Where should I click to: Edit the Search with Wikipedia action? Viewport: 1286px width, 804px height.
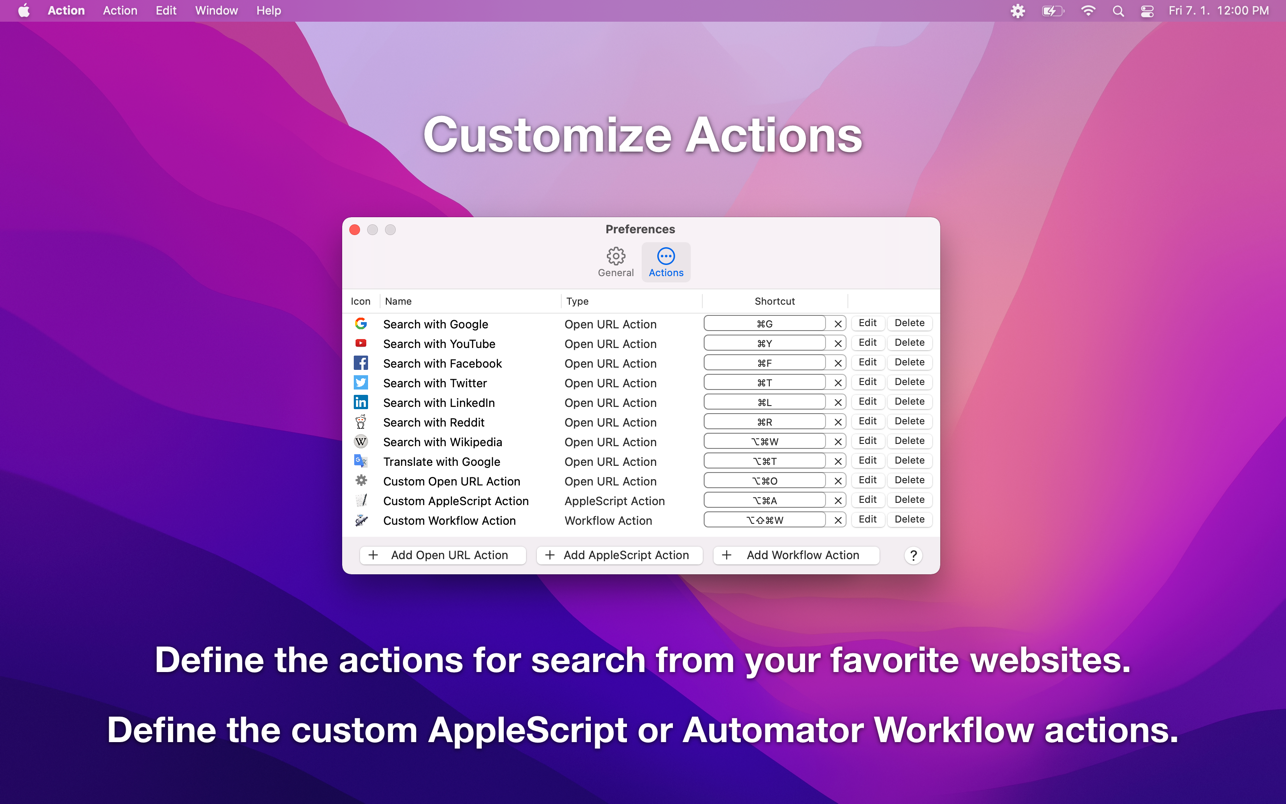pyautogui.click(x=867, y=441)
